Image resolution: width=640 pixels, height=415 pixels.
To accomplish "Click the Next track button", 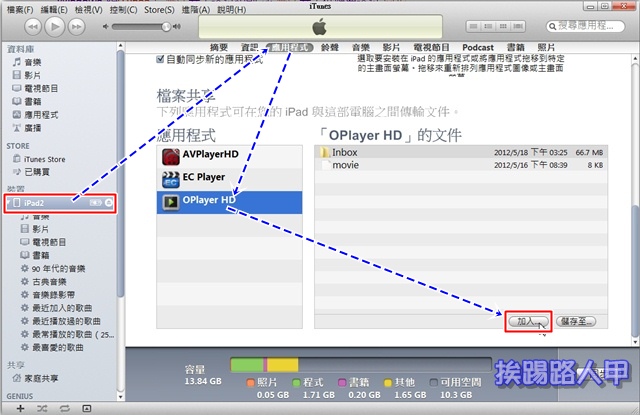I will point(76,27).
